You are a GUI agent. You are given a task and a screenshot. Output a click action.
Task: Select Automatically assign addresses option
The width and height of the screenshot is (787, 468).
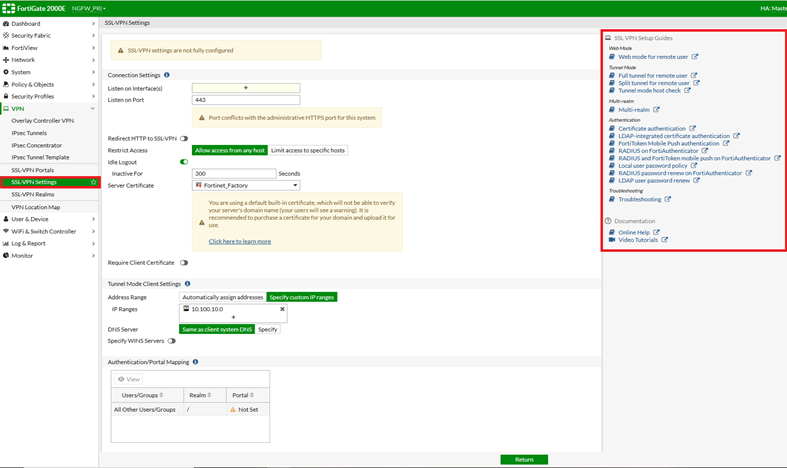[x=223, y=297]
